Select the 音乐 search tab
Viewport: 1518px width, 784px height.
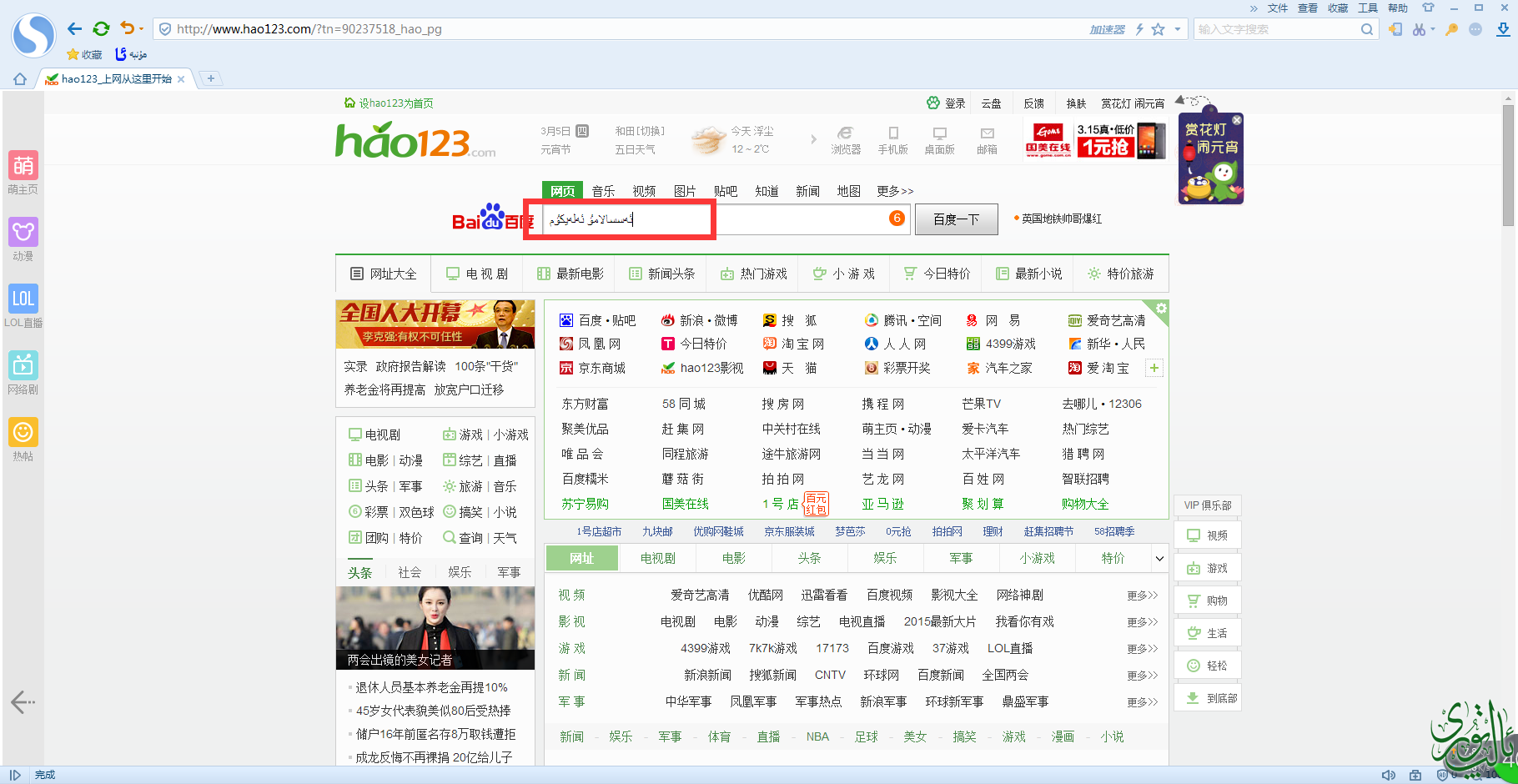pyautogui.click(x=603, y=191)
